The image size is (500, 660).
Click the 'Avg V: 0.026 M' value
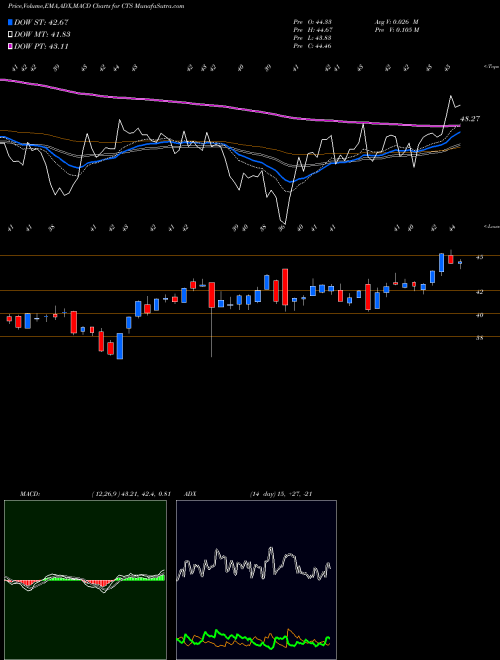point(396,22)
